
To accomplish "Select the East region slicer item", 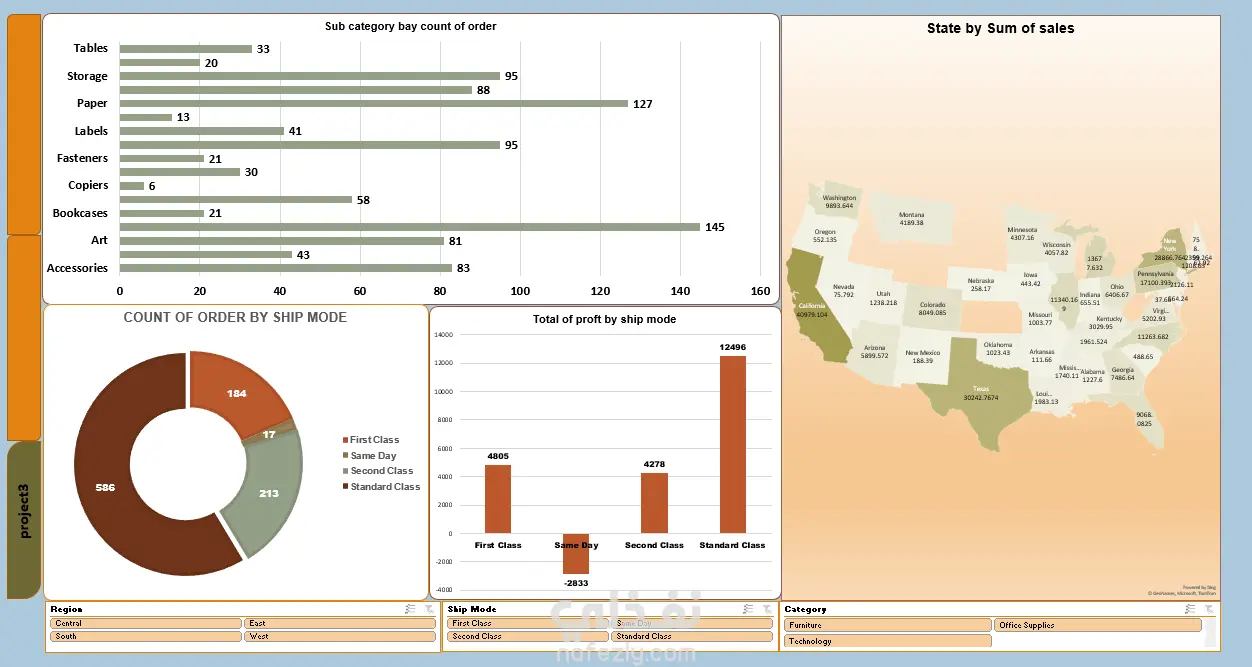I will [x=340, y=623].
